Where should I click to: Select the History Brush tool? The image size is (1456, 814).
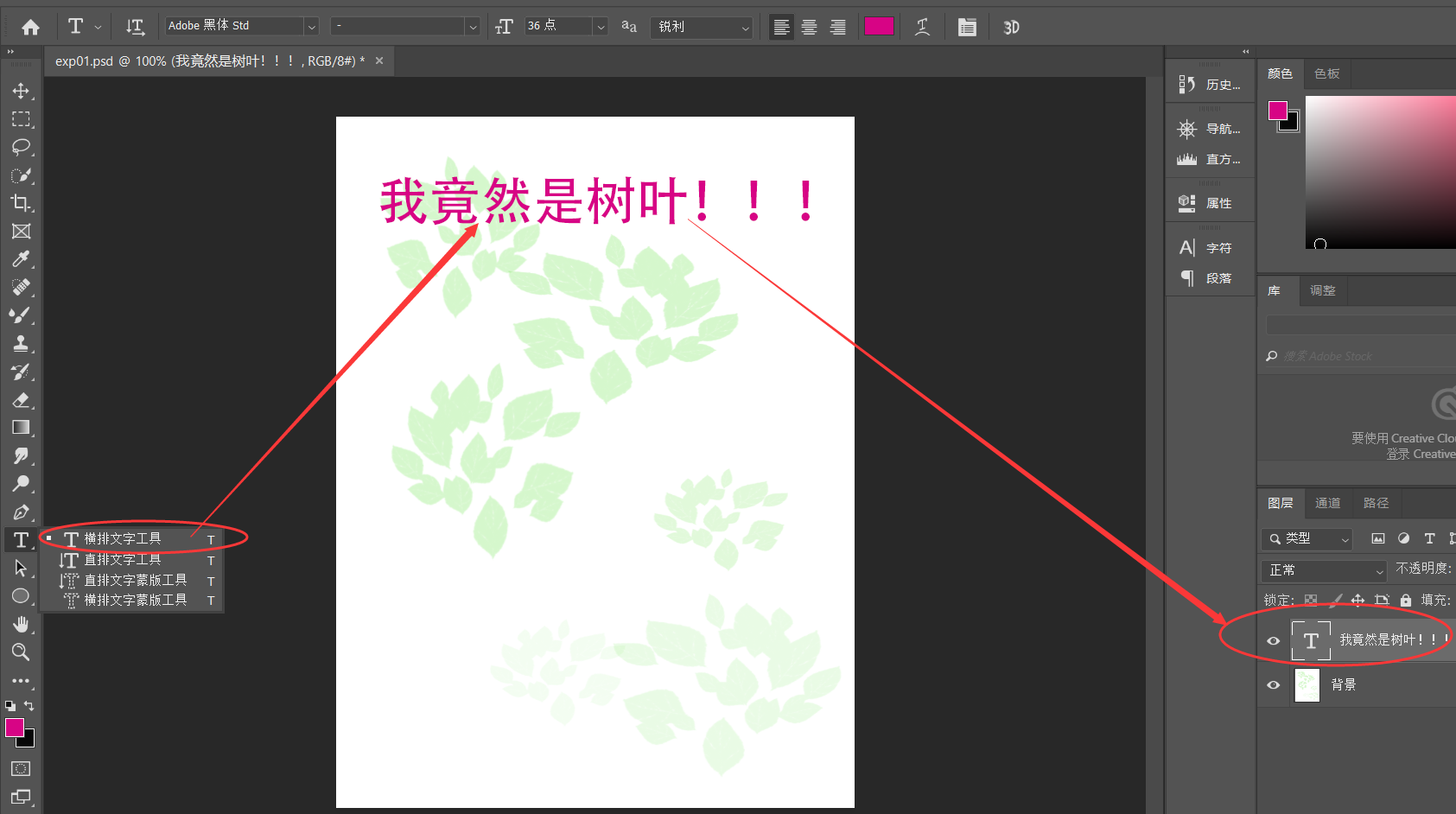(21, 372)
